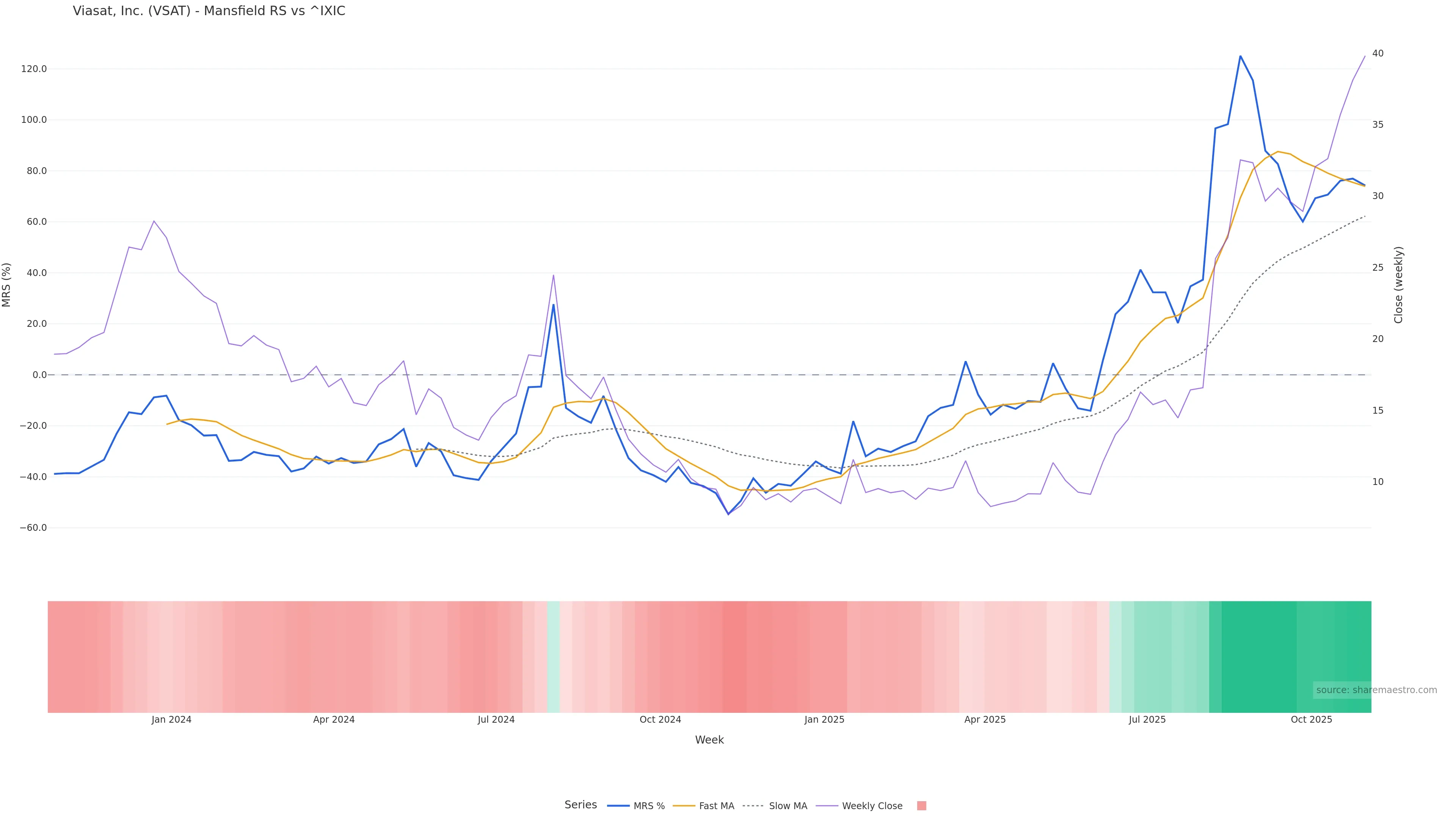The height and width of the screenshot is (819, 1456).
Task: Toggle Weekly Close legend entry
Action: 872,806
